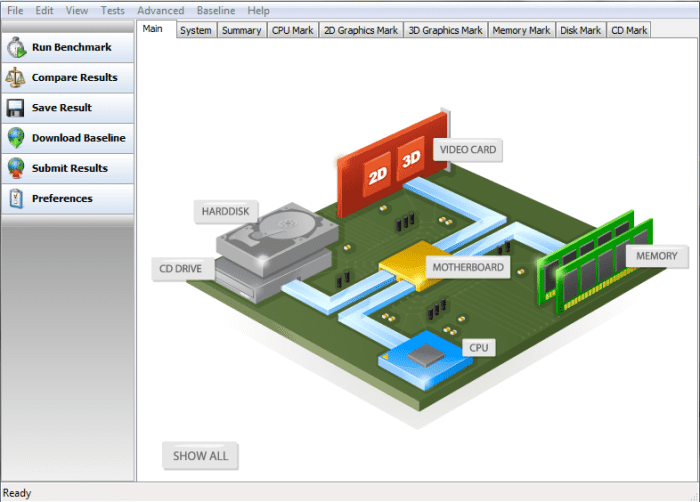Click the Run Benchmark stopwatch icon

click(x=16, y=47)
